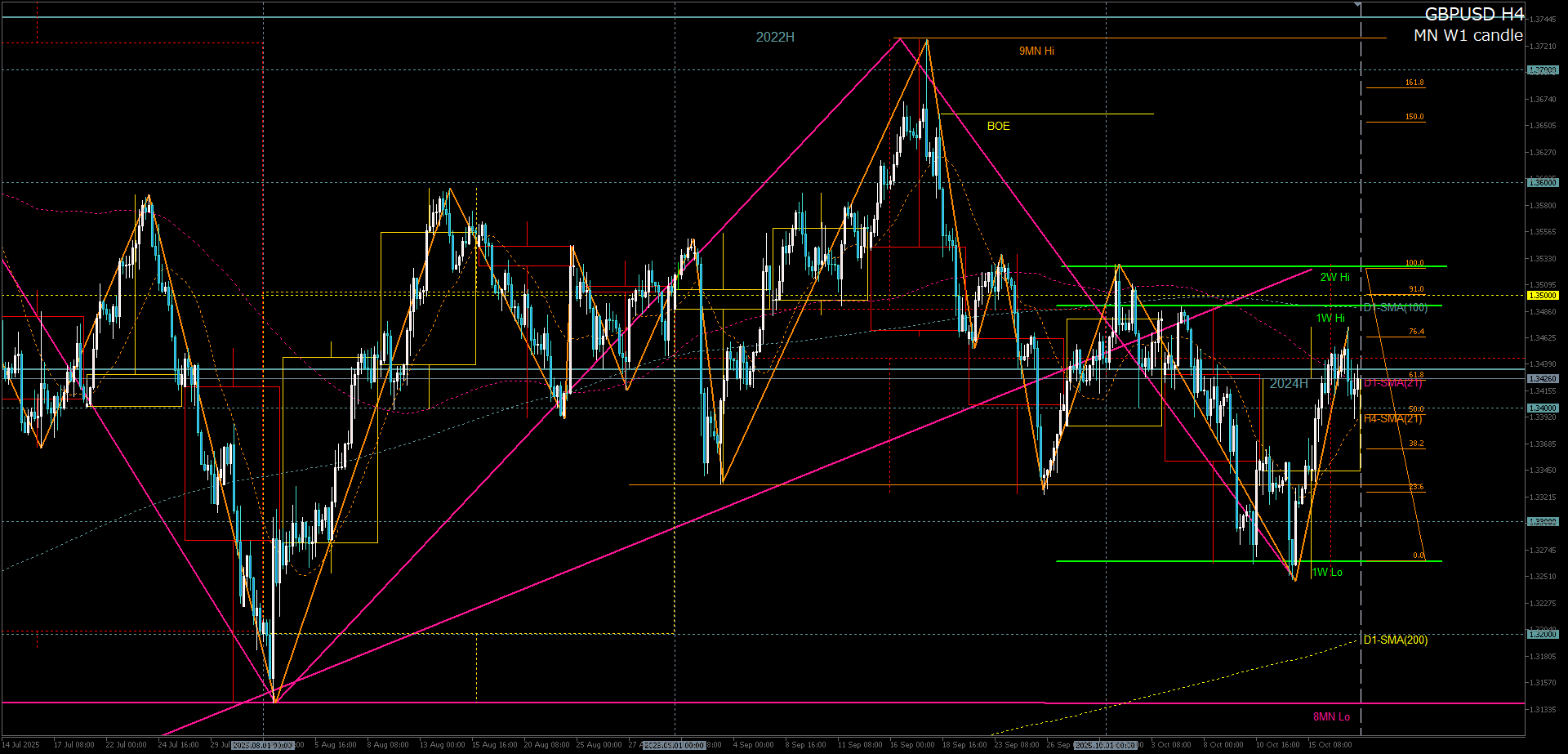
Task: Click the 9MN Hi label
Action: pyautogui.click(x=1036, y=51)
